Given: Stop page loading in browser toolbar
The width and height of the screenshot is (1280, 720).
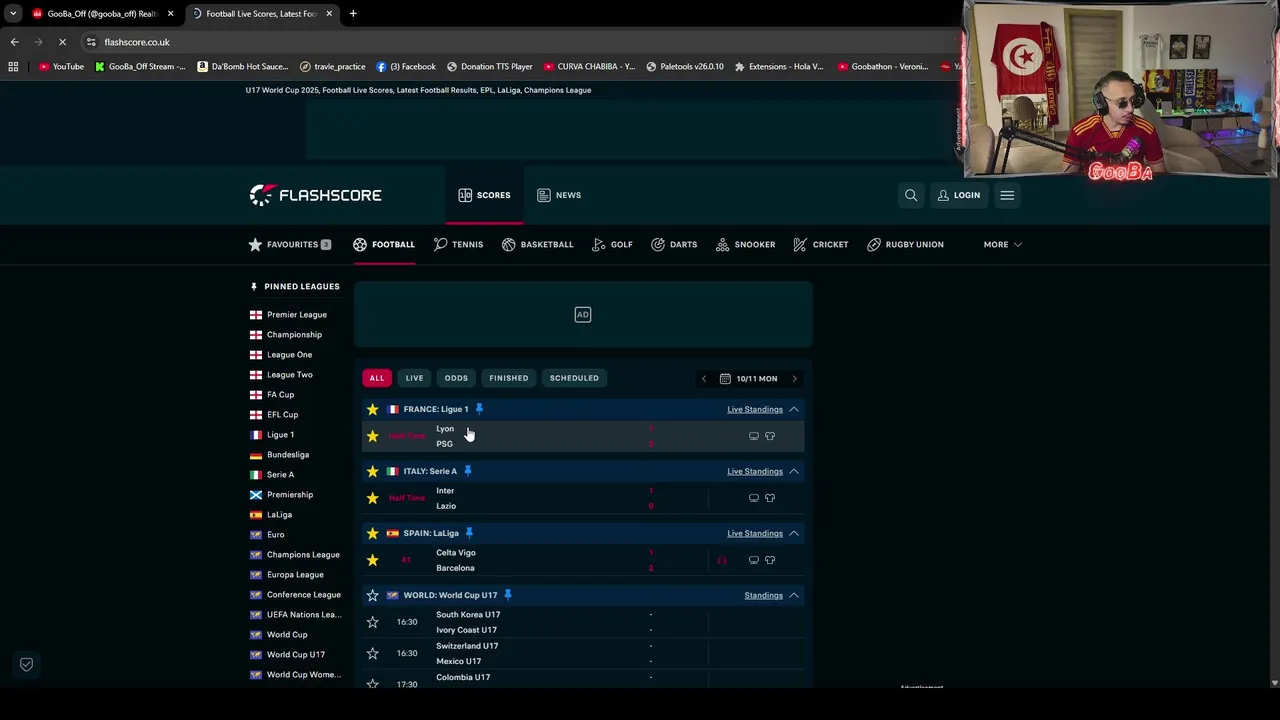Looking at the screenshot, I should (62, 42).
